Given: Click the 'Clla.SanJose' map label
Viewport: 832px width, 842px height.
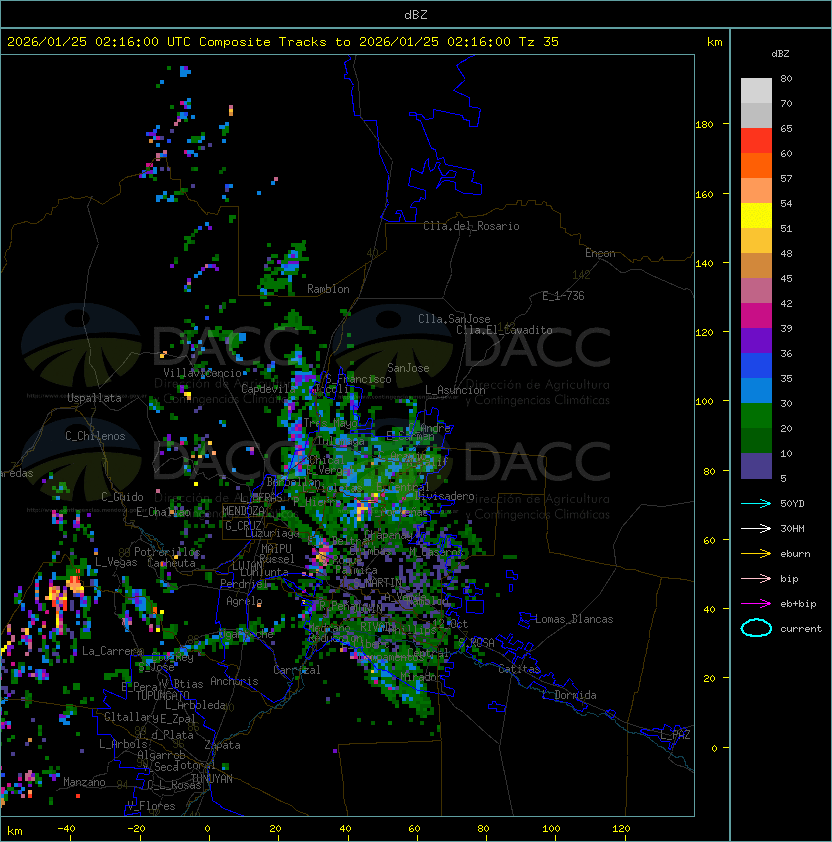Looking at the screenshot, I should pos(454,319).
